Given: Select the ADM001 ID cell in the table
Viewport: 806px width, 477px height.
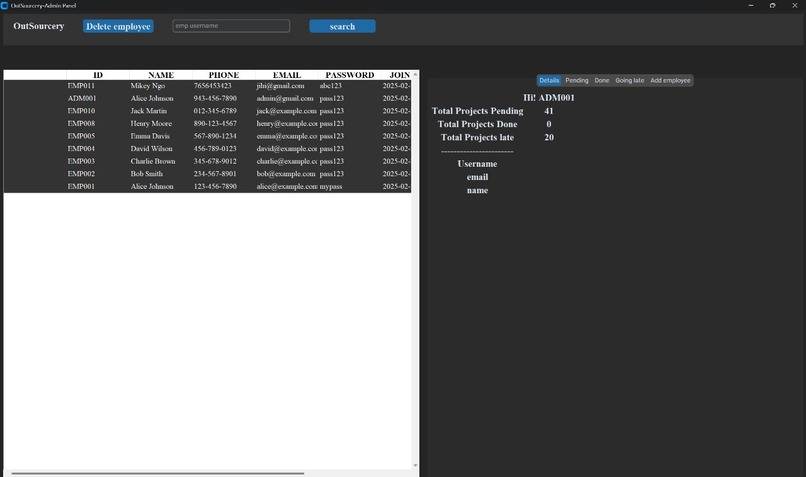Looking at the screenshot, I should point(82,98).
